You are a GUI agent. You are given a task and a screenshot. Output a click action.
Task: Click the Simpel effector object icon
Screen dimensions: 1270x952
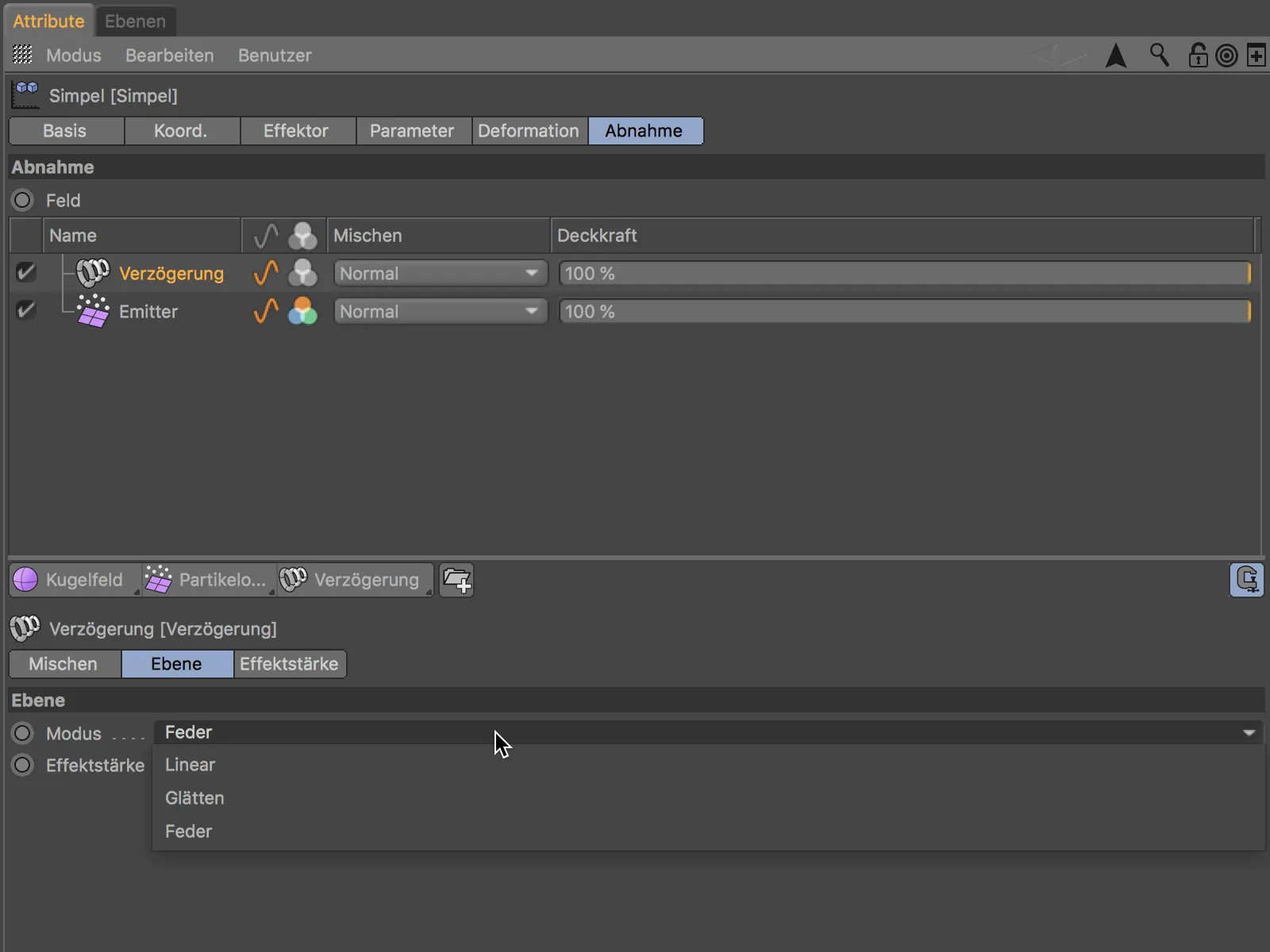pyautogui.click(x=25, y=95)
